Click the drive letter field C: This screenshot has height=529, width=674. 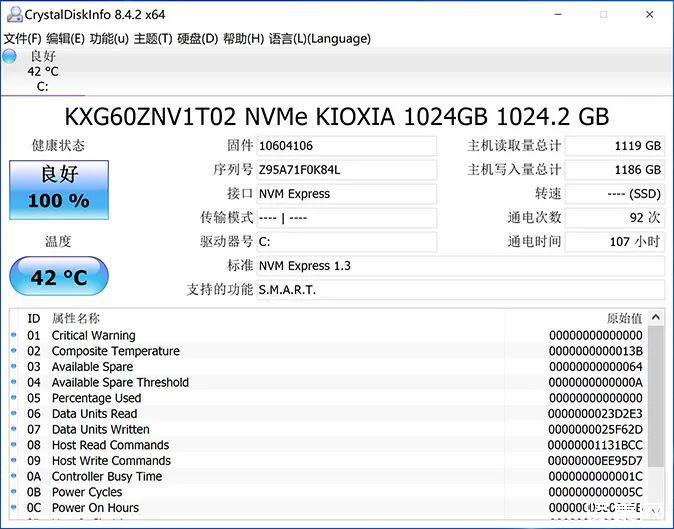click(x=346, y=242)
